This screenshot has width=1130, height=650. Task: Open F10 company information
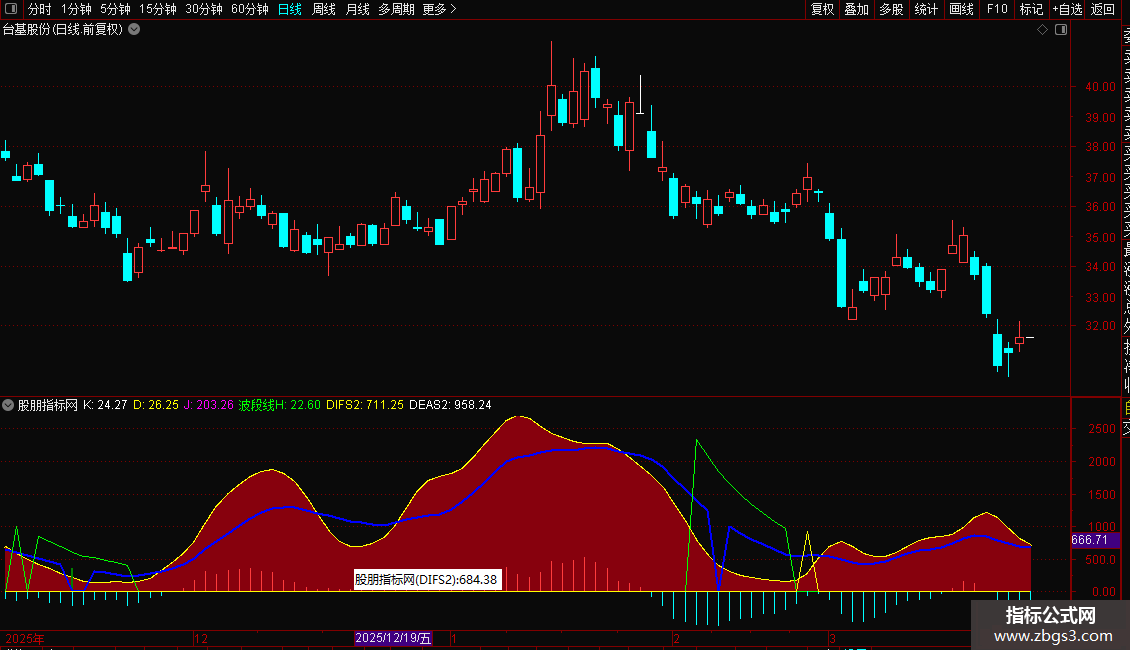click(997, 9)
